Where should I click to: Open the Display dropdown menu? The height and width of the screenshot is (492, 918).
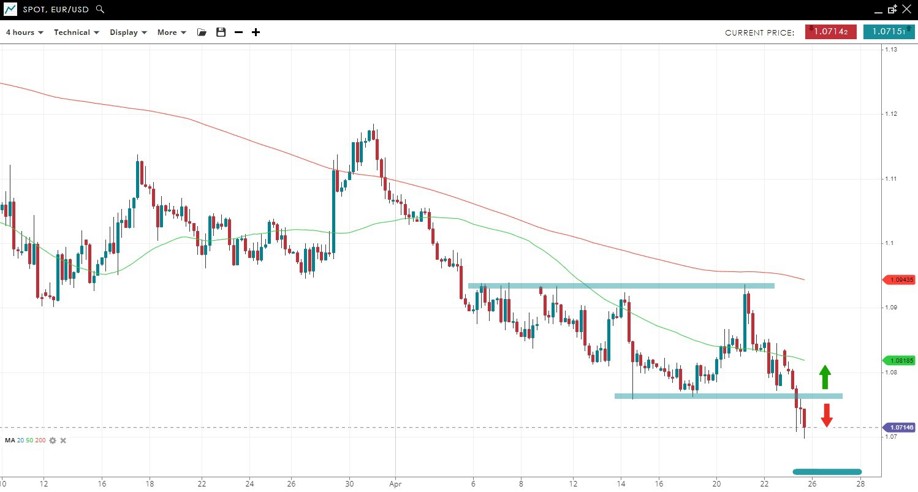click(x=128, y=32)
